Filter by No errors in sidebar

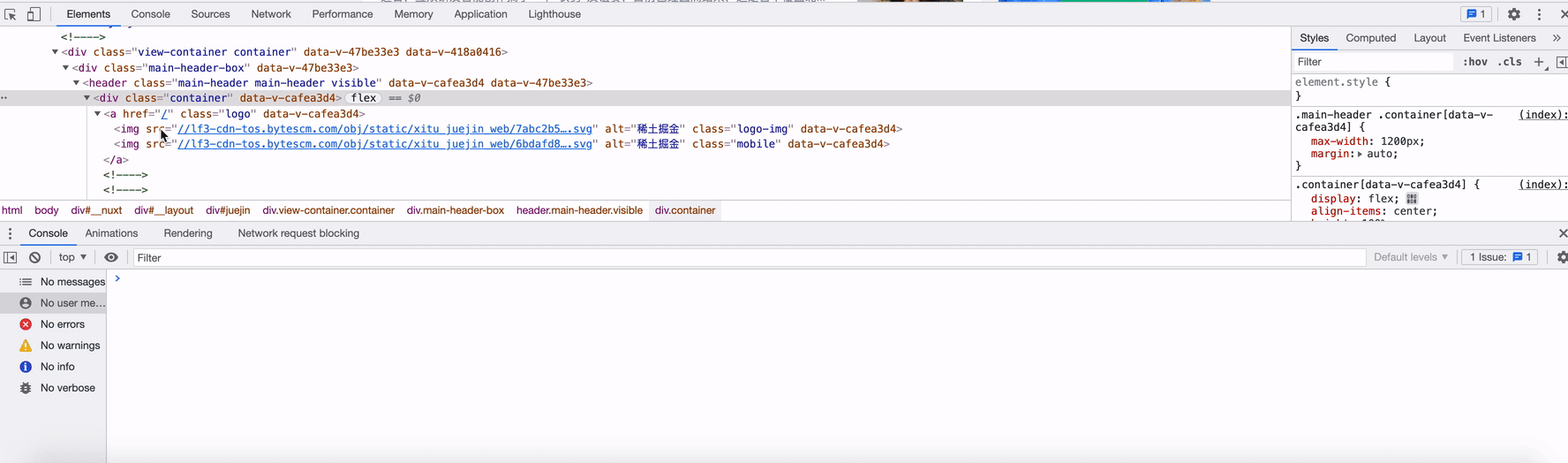tap(53, 324)
